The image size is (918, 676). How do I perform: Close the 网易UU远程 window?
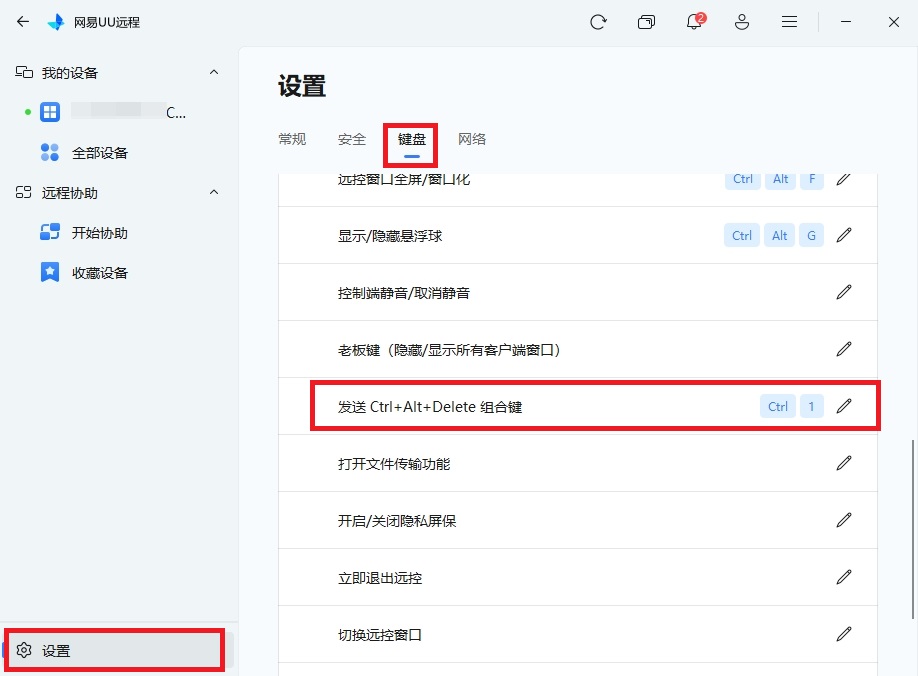pyautogui.click(x=893, y=22)
